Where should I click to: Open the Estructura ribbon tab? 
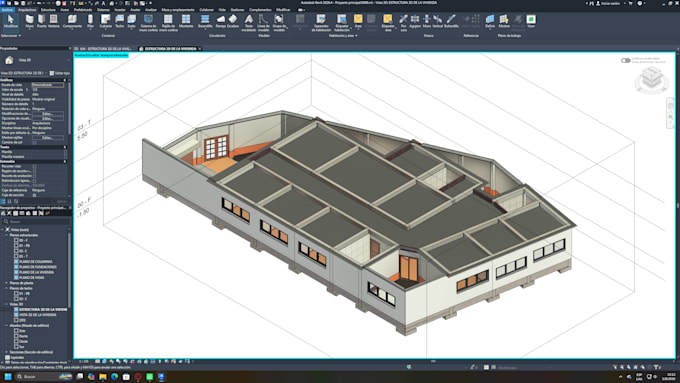pos(48,10)
